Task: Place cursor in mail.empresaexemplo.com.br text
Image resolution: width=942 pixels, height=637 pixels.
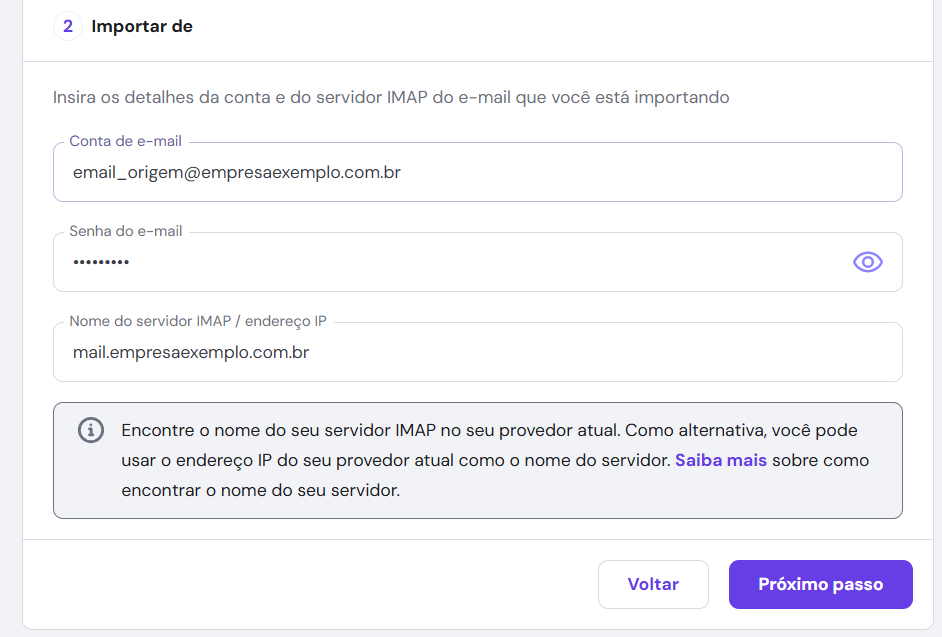Action: pos(190,352)
